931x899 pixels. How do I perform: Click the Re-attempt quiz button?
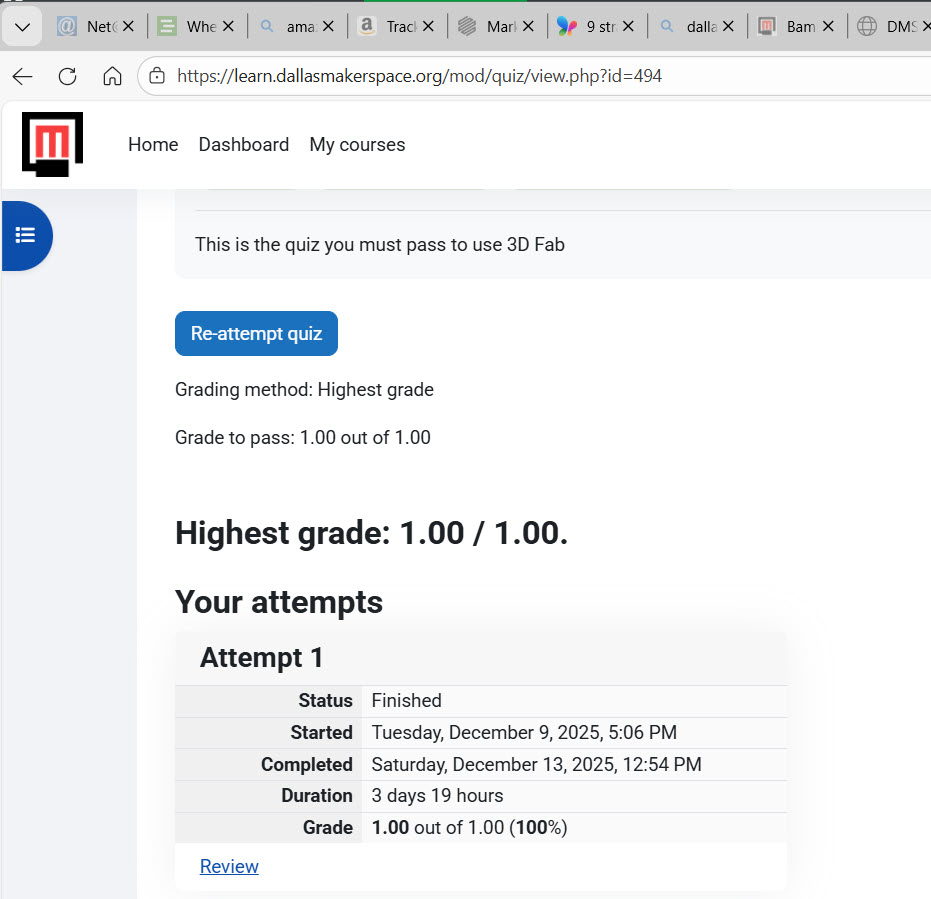pyautogui.click(x=256, y=334)
